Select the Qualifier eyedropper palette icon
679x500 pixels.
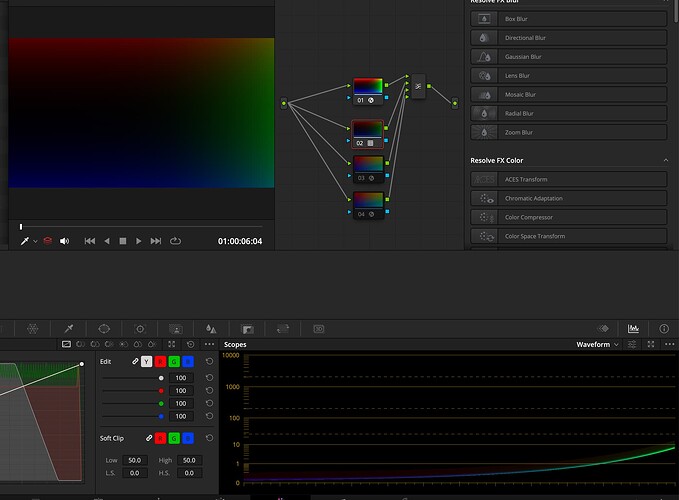69,328
